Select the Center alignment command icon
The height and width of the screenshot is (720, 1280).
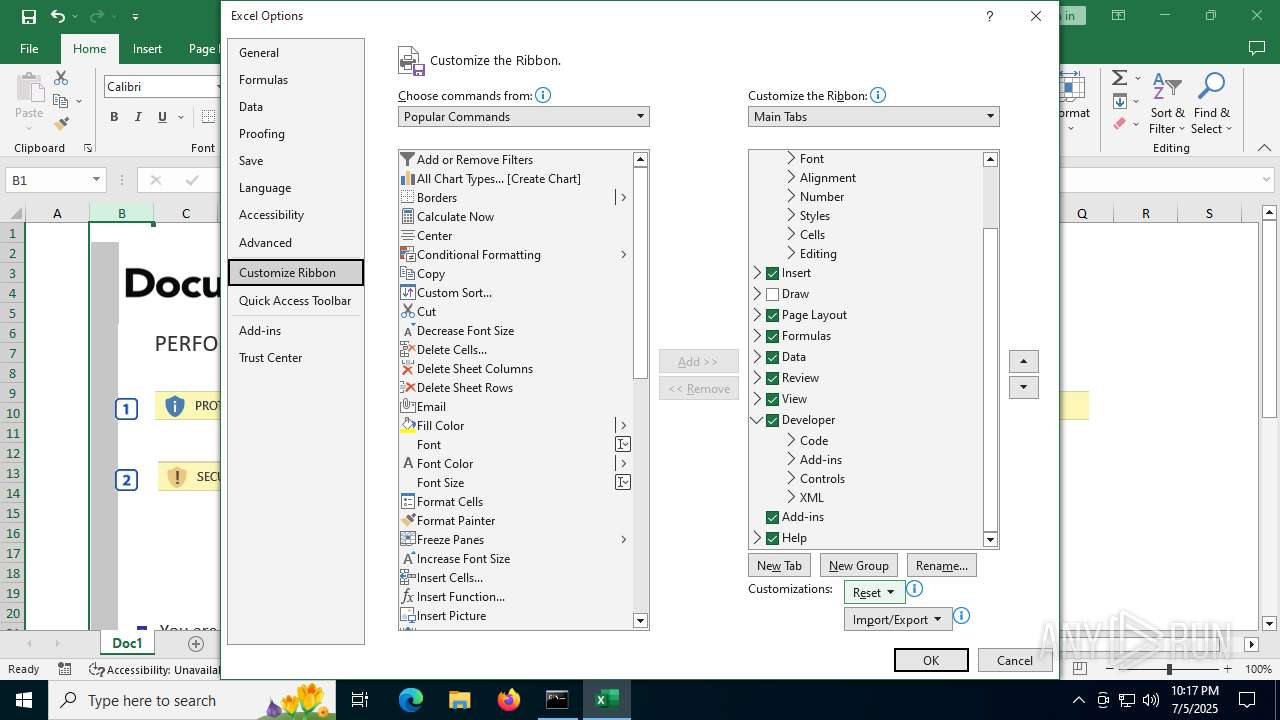pos(407,235)
